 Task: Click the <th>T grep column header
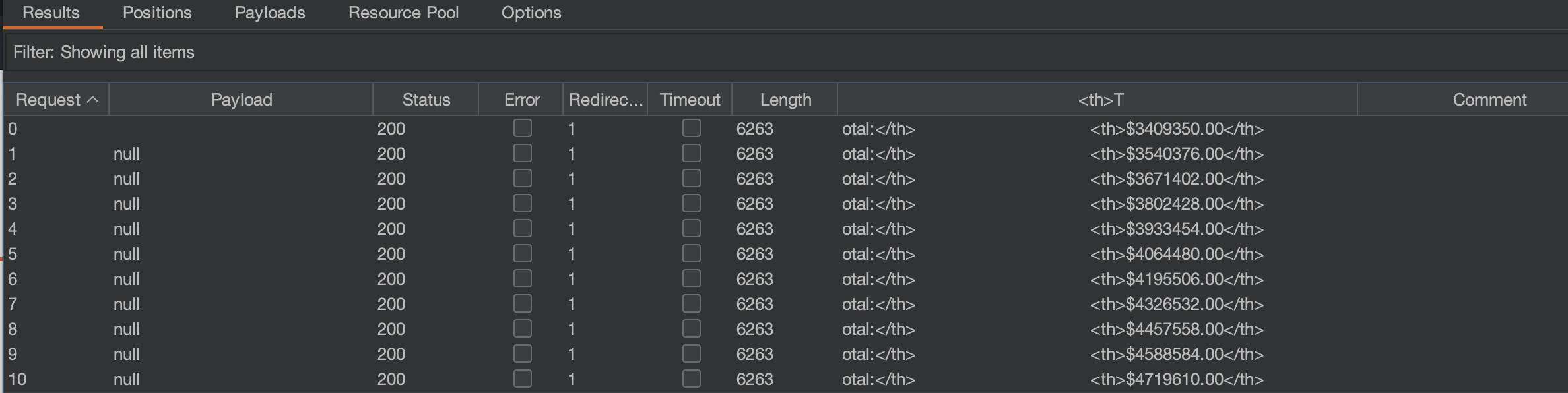click(x=1100, y=100)
